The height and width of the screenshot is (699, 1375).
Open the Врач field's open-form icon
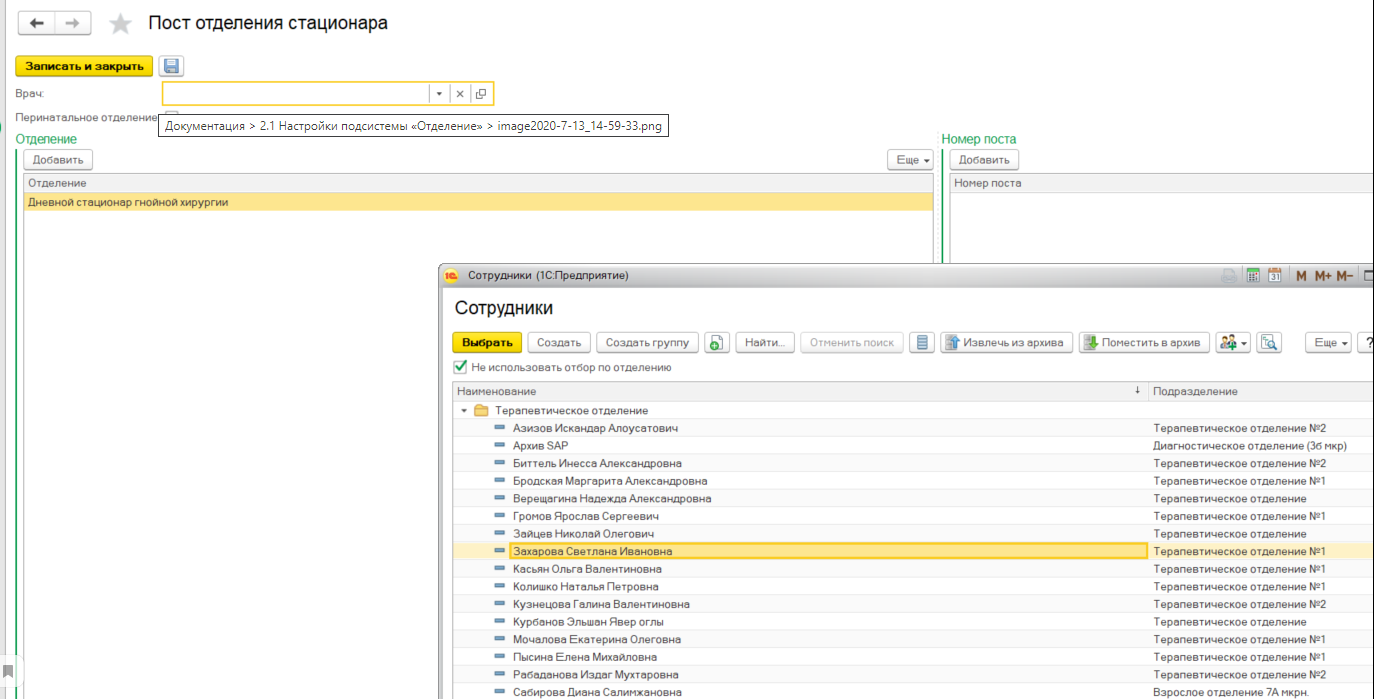pyautogui.click(x=481, y=94)
